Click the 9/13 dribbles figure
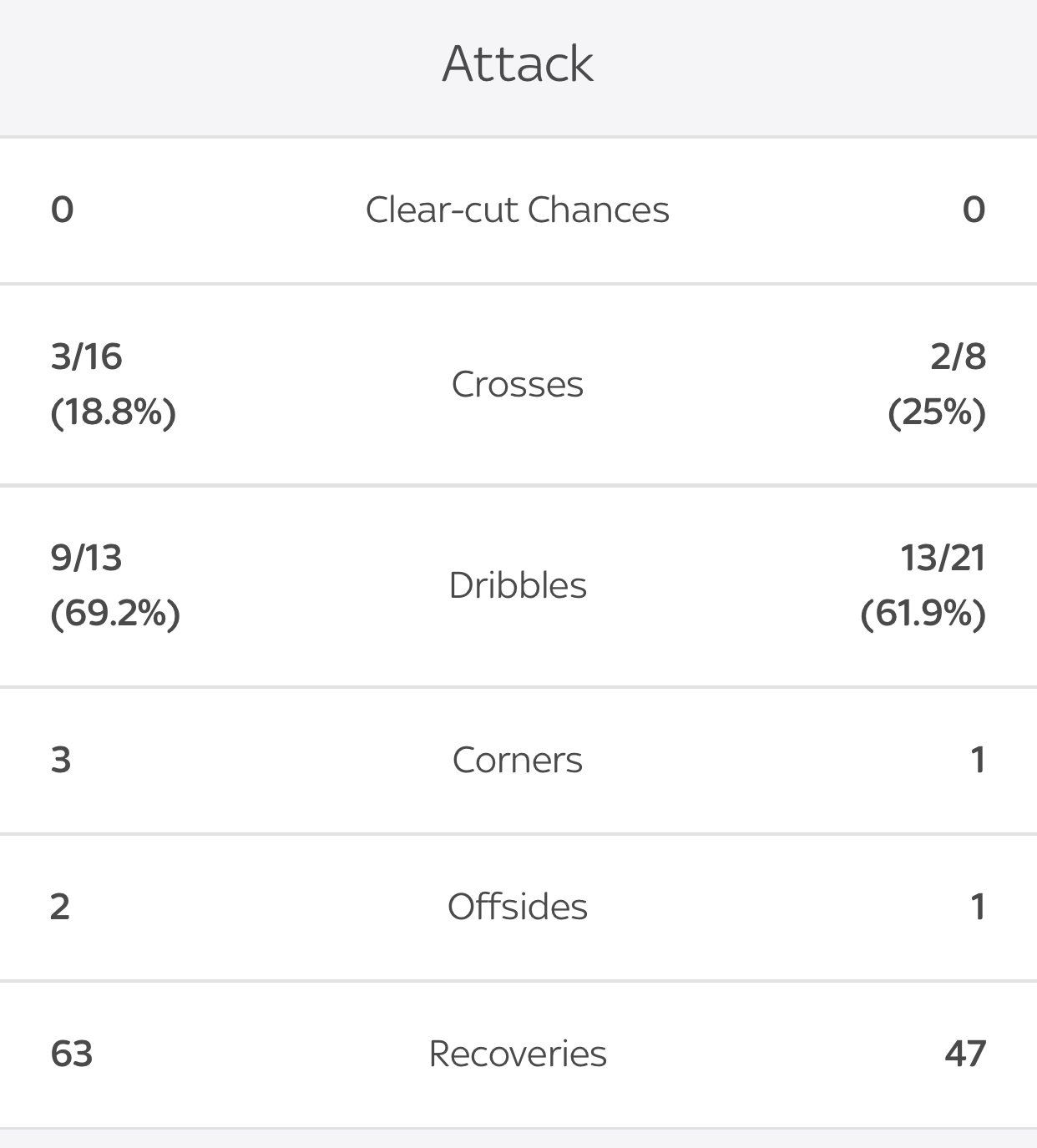This screenshot has height=1148, width=1037. (x=87, y=558)
